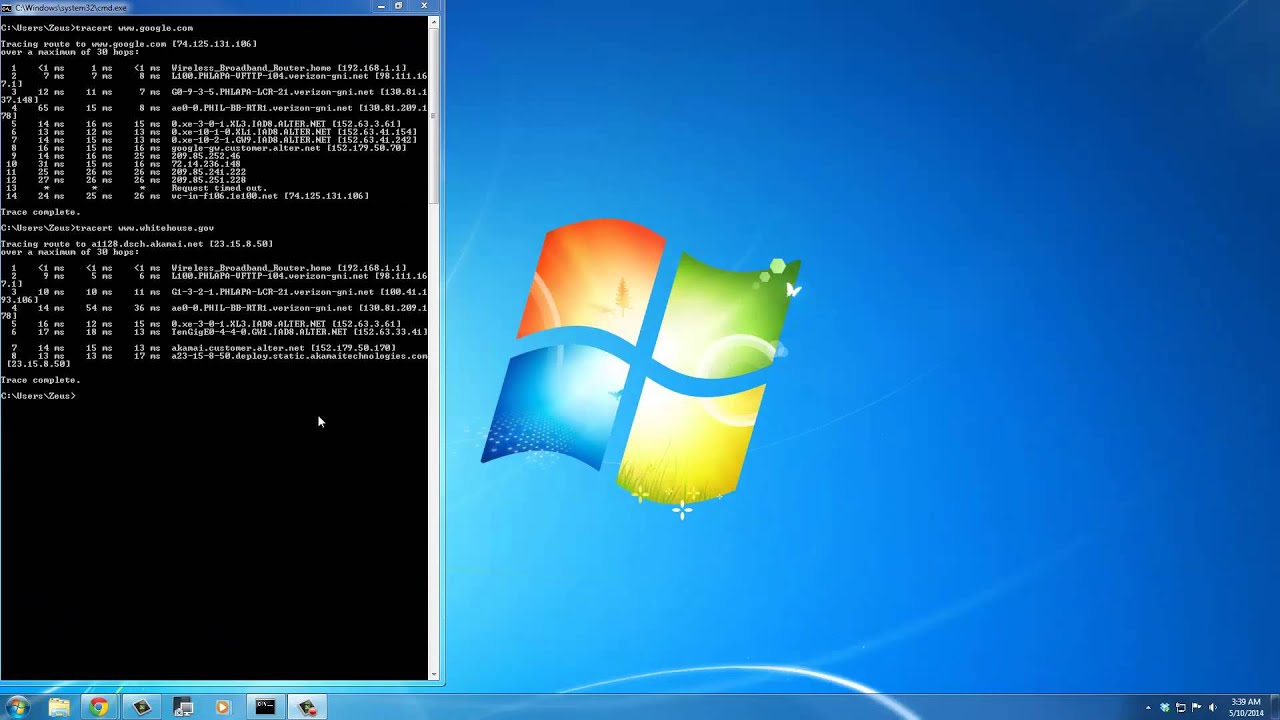Click the '209.85.241.222' hop row
The image size is (1280, 720).
[x=126, y=172]
